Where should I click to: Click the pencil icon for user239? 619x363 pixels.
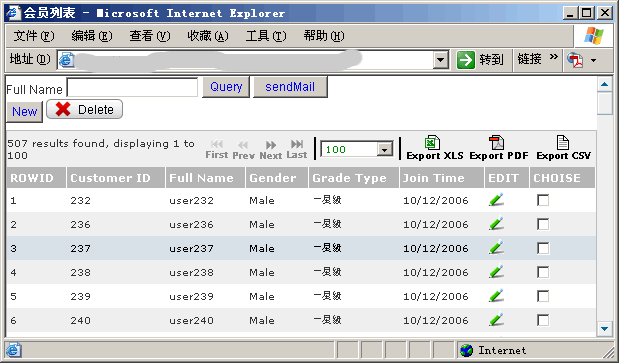(496, 296)
